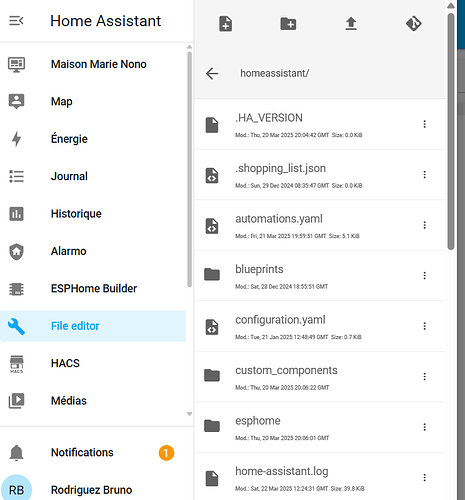Click the new folder icon
The image size is (465, 500).
click(x=288, y=24)
